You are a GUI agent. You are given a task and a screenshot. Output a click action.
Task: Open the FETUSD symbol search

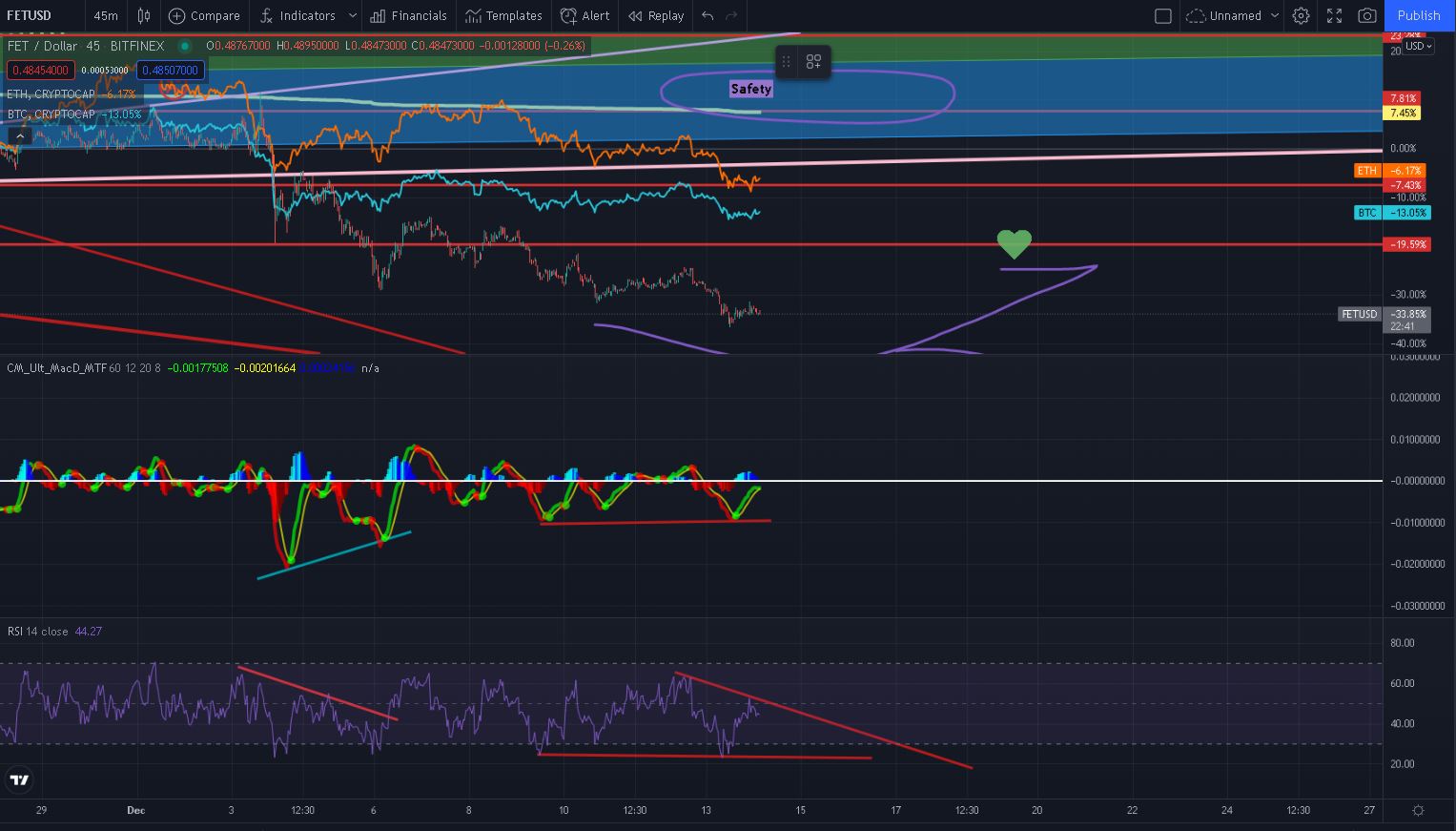(x=30, y=15)
